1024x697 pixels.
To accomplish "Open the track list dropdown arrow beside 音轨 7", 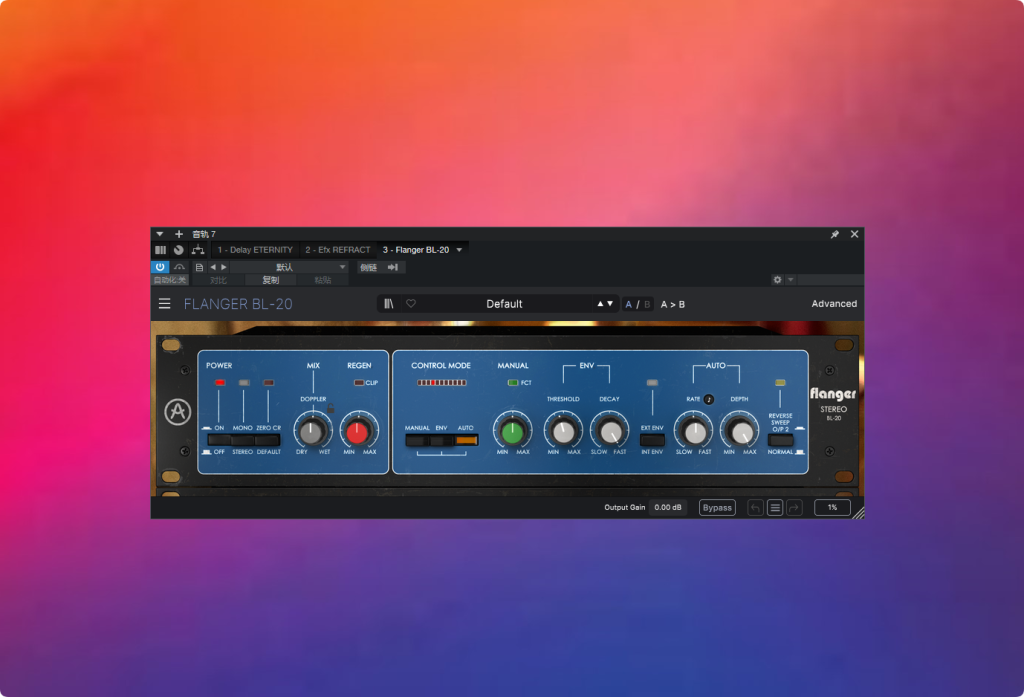I will (160, 234).
